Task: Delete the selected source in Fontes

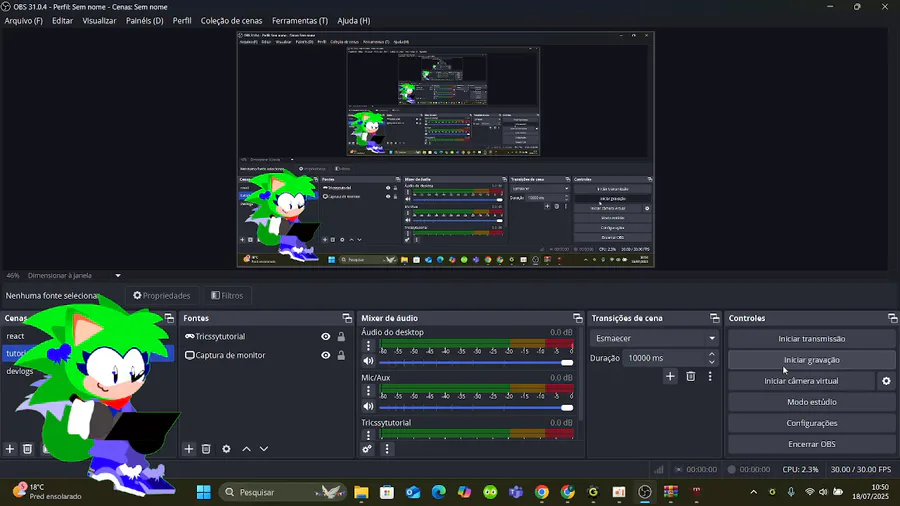Action: 206,449
